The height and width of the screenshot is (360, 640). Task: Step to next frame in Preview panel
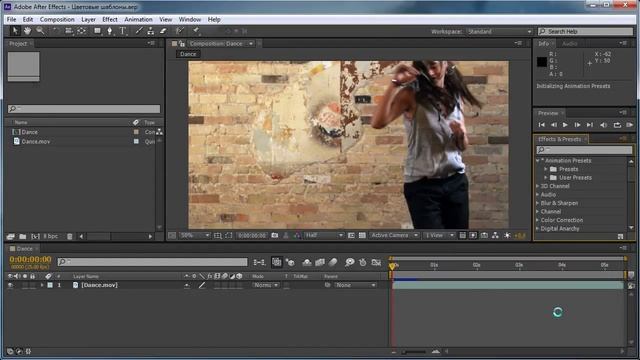point(577,125)
